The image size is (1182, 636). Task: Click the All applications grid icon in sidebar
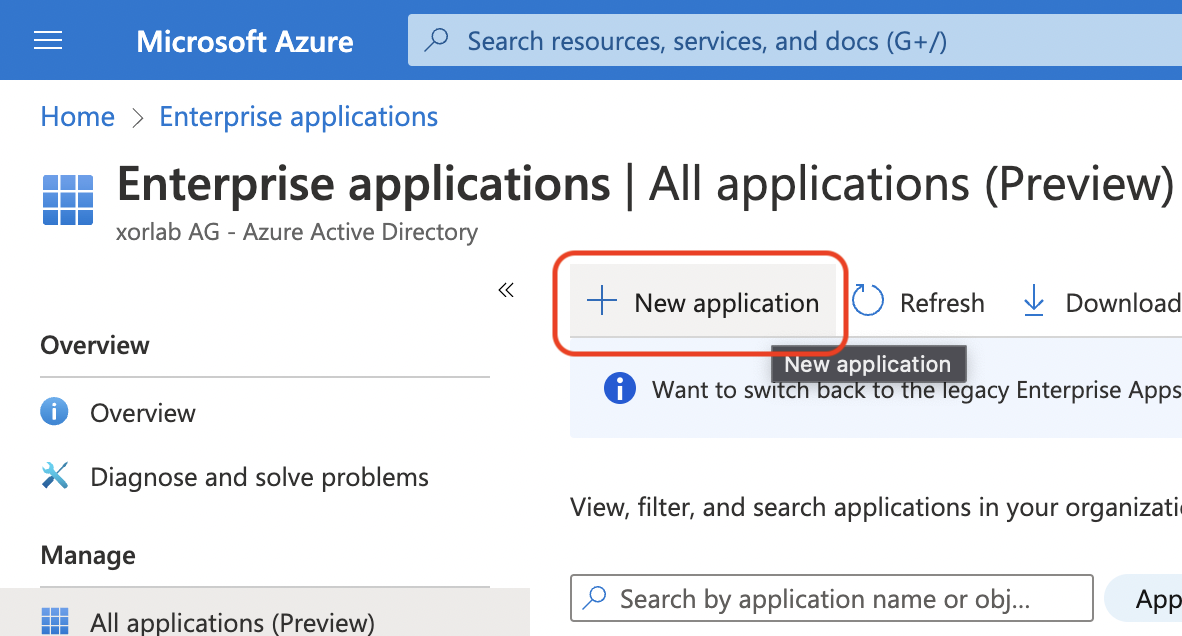[54, 621]
